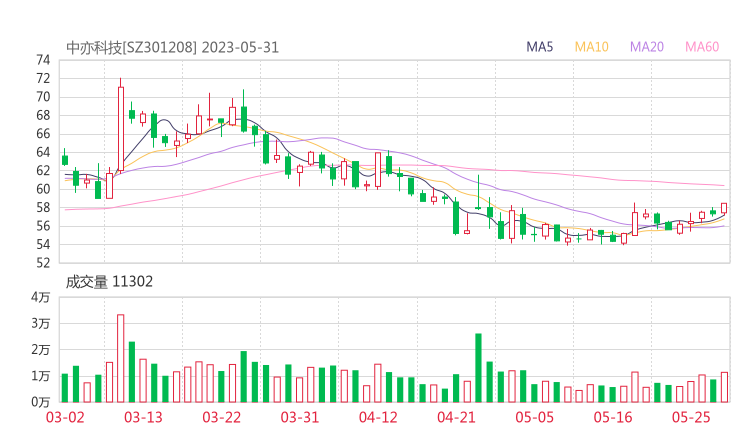The image size is (740, 440).
Task: Click the 03-13 date axis label
Action: pyautogui.click(x=143, y=417)
